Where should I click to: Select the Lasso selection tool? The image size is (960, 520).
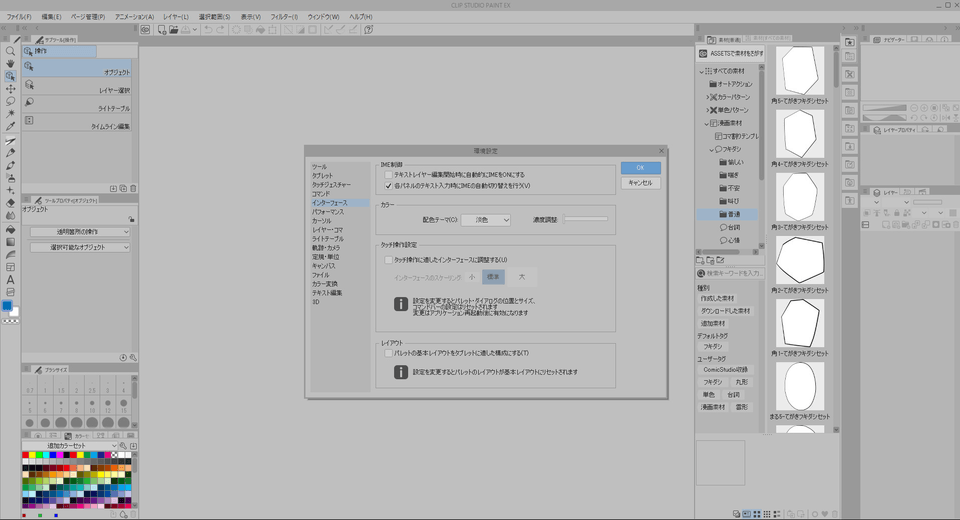pyautogui.click(x=10, y=101)
